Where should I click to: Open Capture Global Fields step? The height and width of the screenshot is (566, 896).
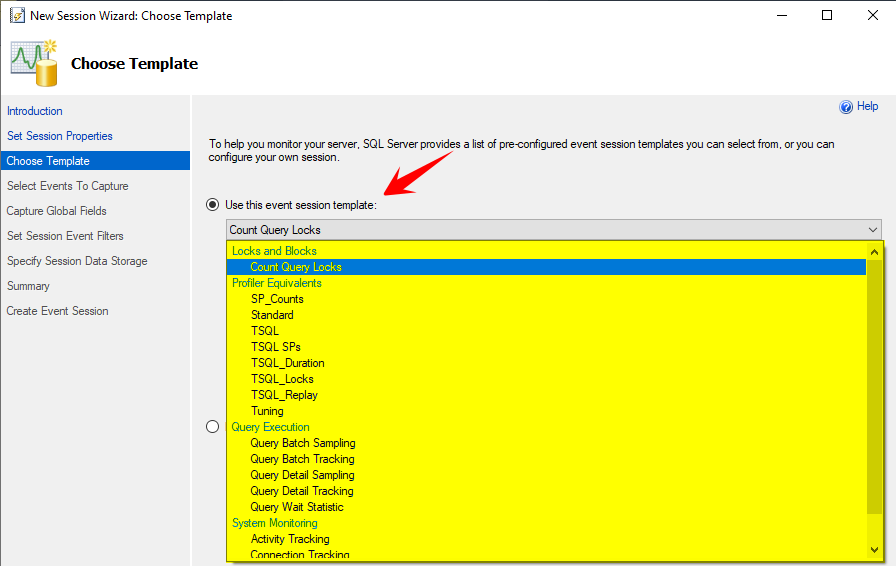[57, 211]
